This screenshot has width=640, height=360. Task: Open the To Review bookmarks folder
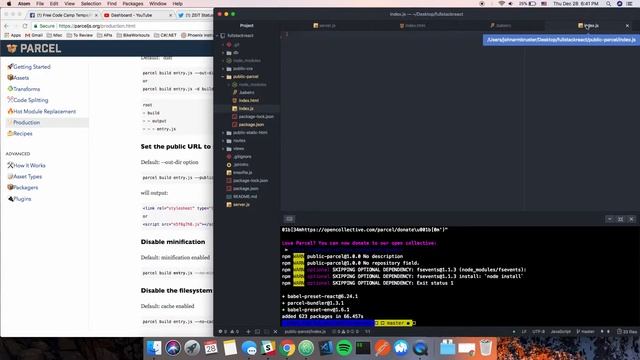(x=80, y=36)
